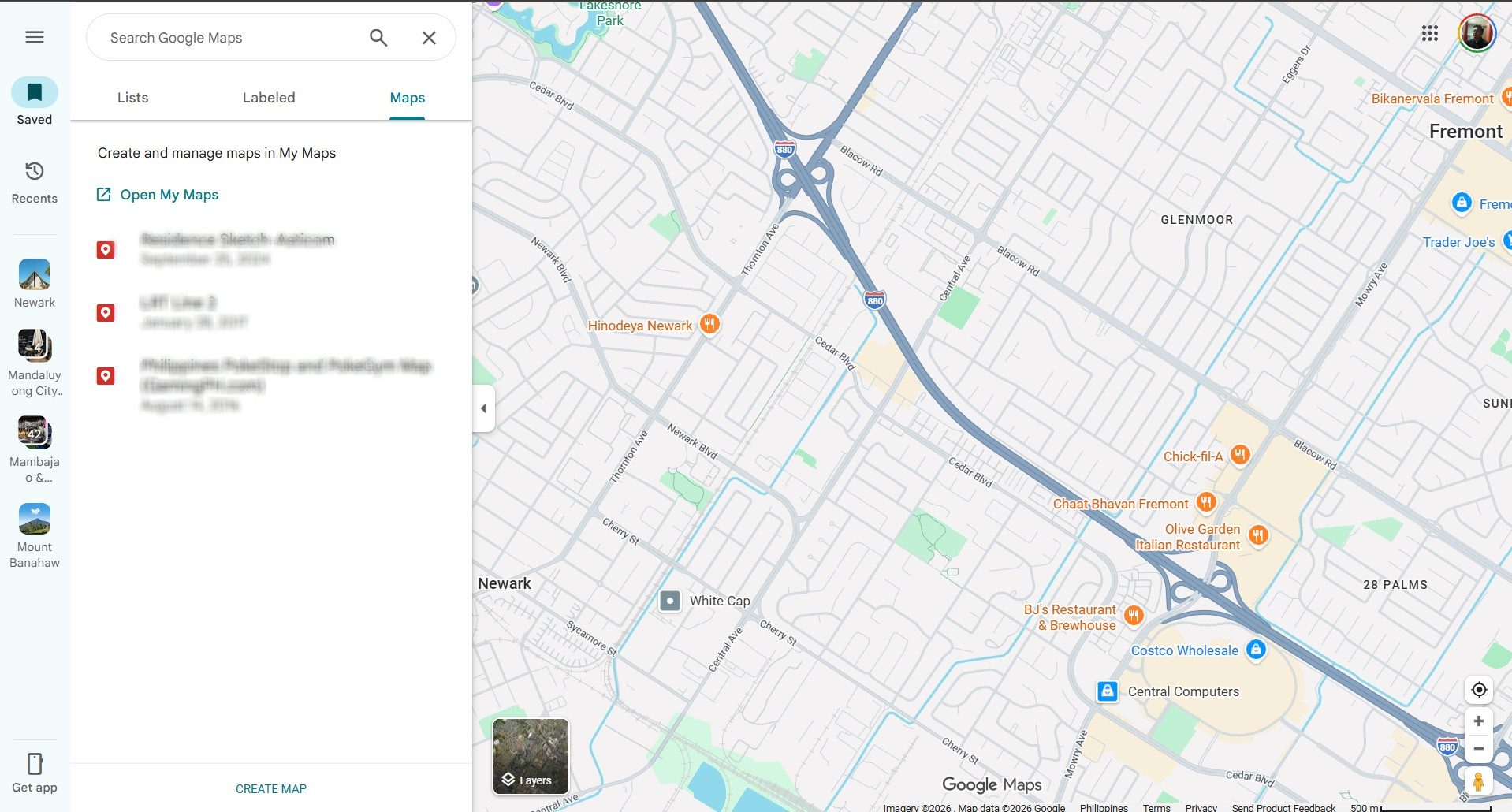The width and height of the screenshot is (1512, 812).
Task: Click the 500 m map scale
Action: 1419,807
